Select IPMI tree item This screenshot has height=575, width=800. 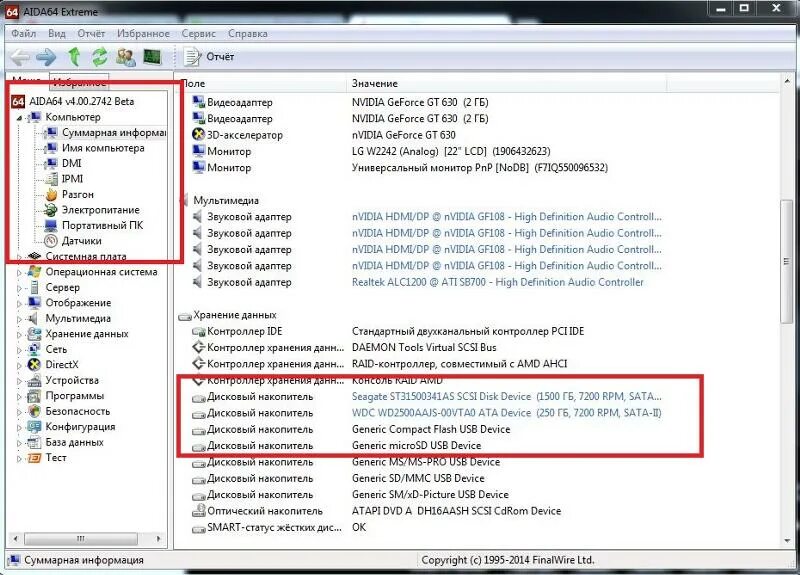[72, 179]
